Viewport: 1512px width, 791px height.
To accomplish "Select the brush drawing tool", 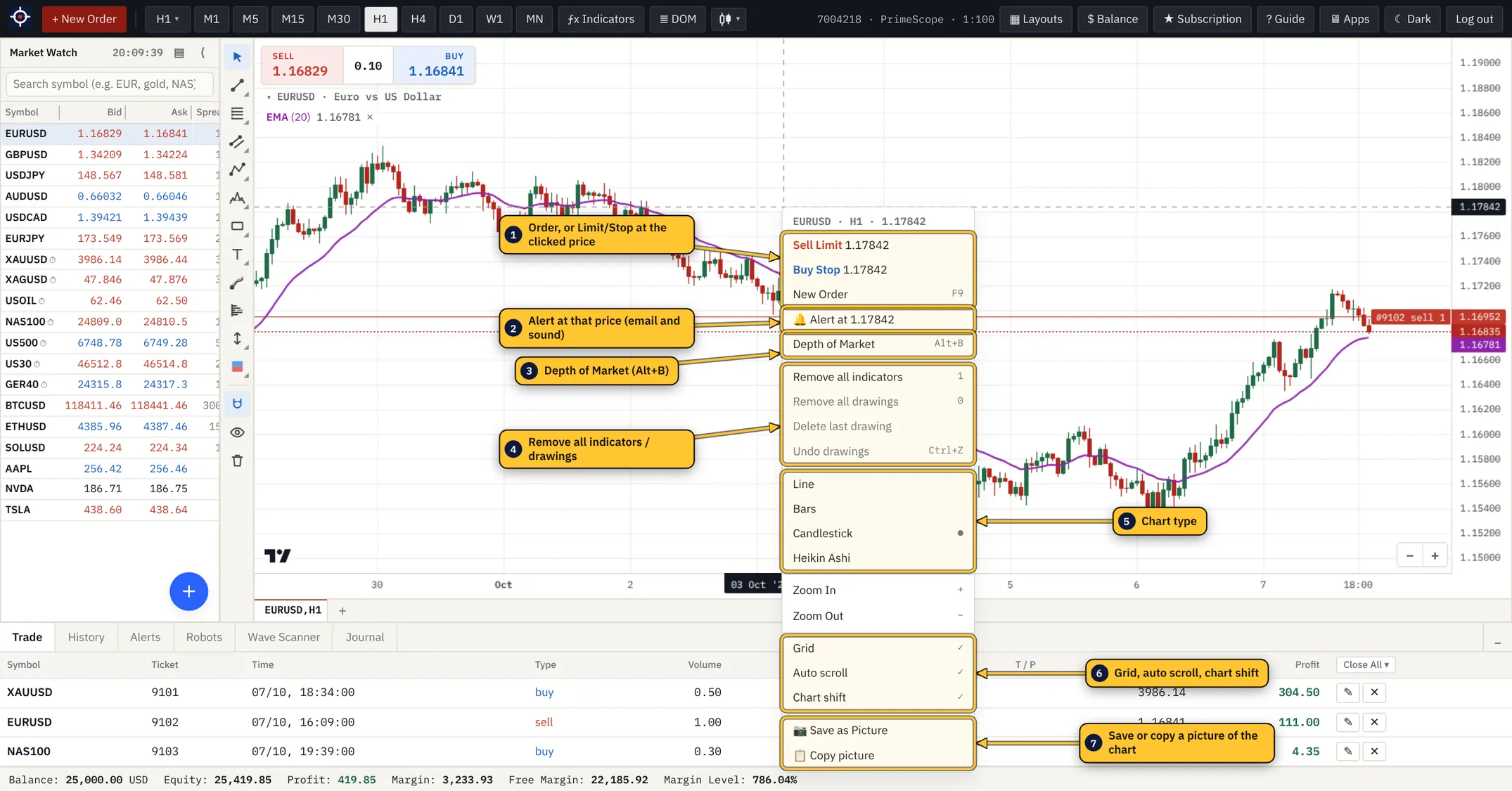I will pos(237,283).
